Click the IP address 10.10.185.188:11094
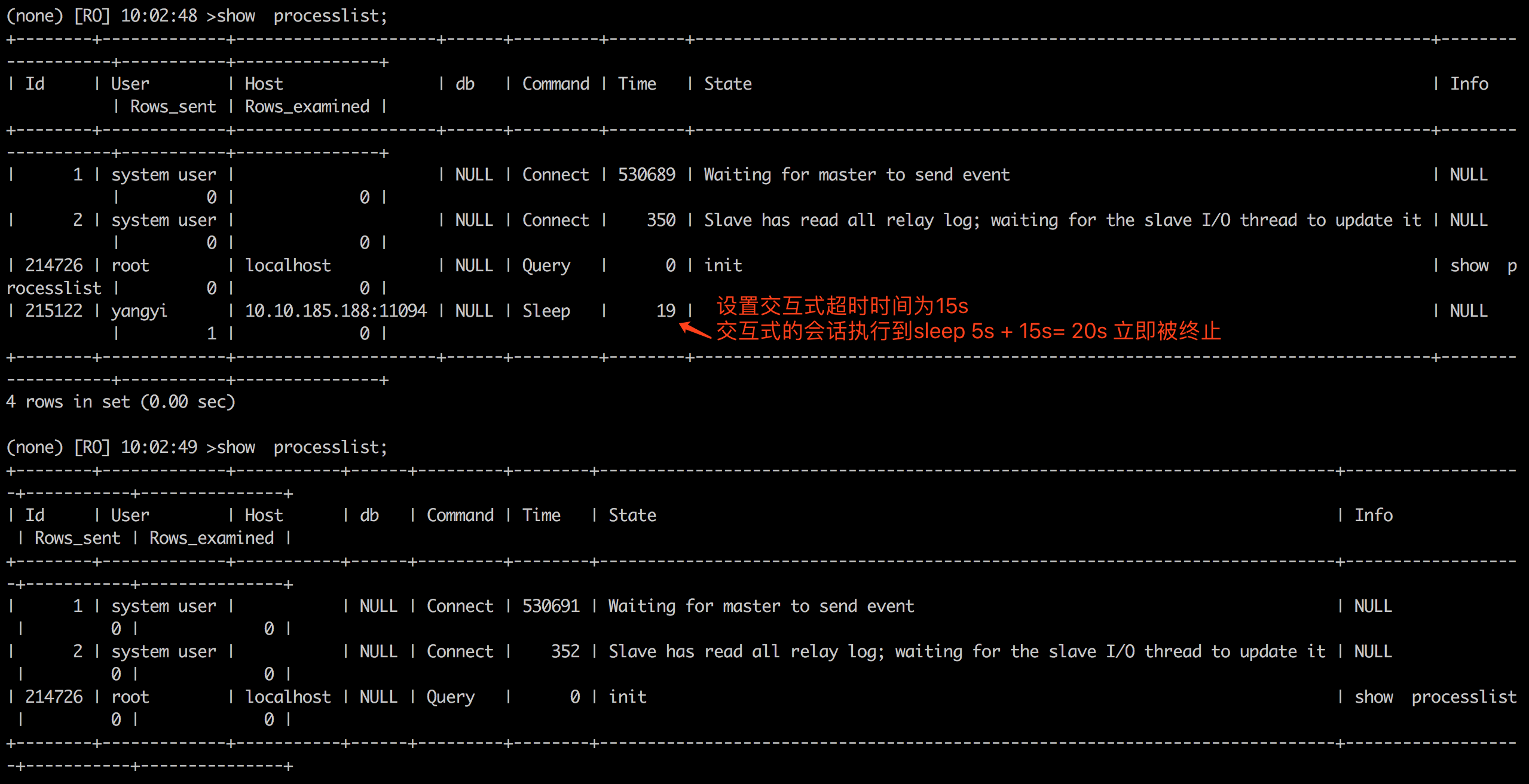The height and width of the screenshot is (784, 1529). pos(337,310)
